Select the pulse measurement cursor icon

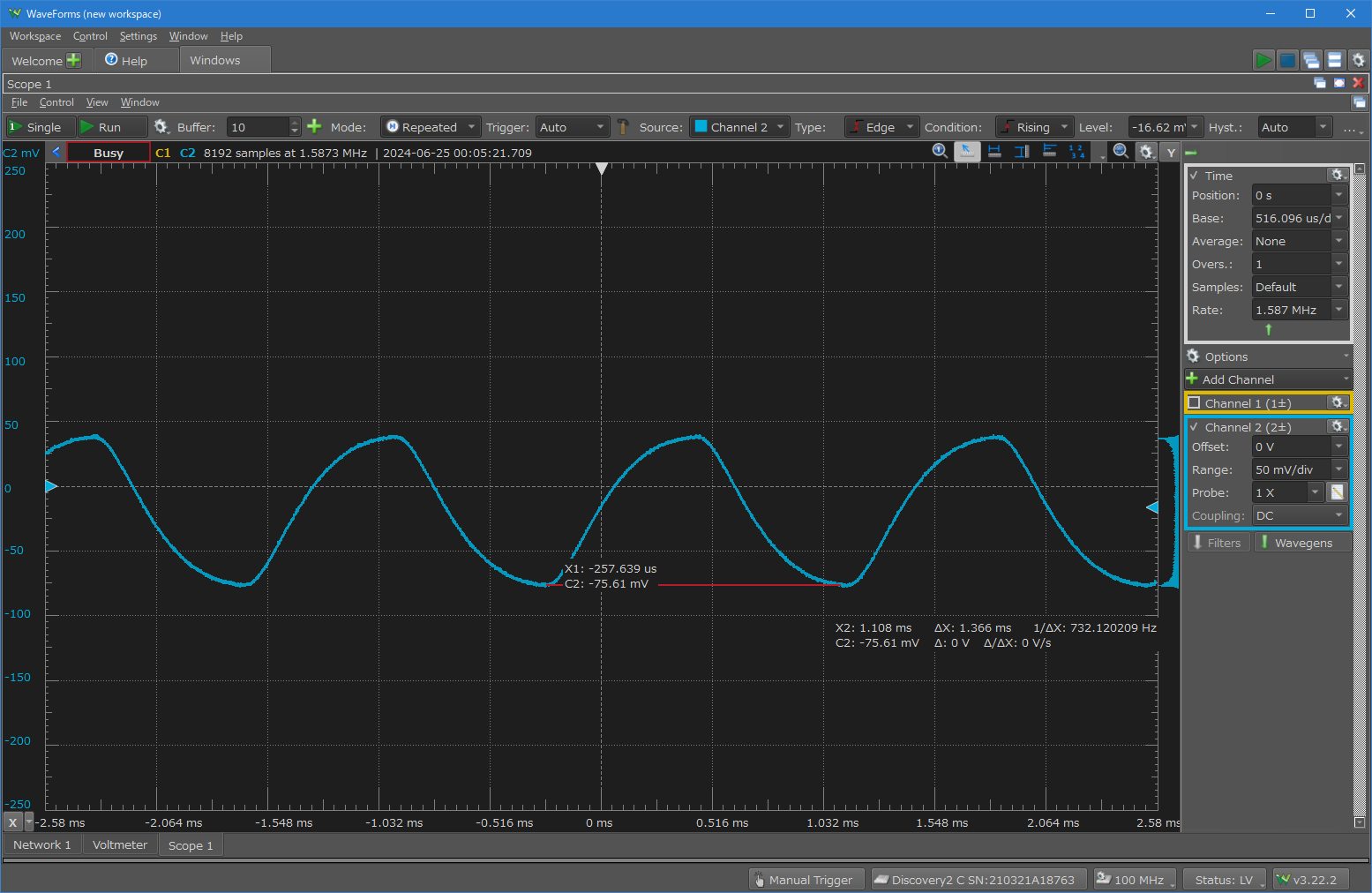pyautogui.click(x=1050, y=151)
